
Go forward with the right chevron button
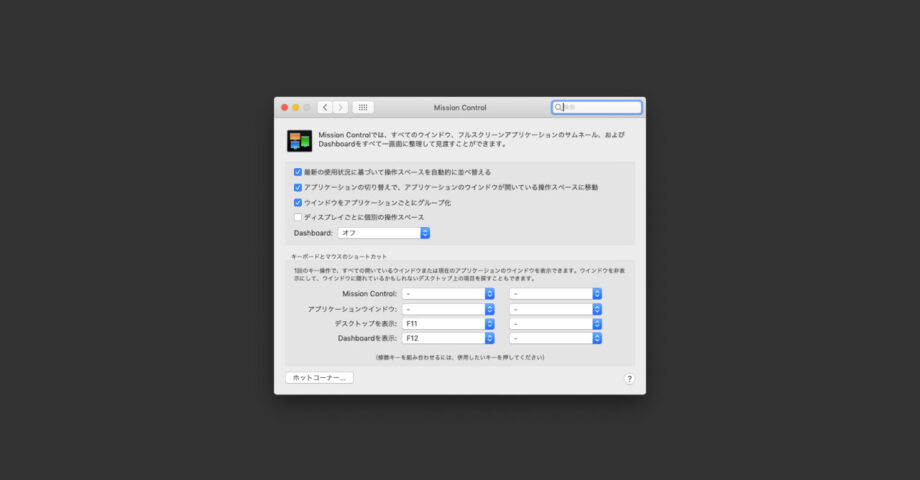click(340, 107)
